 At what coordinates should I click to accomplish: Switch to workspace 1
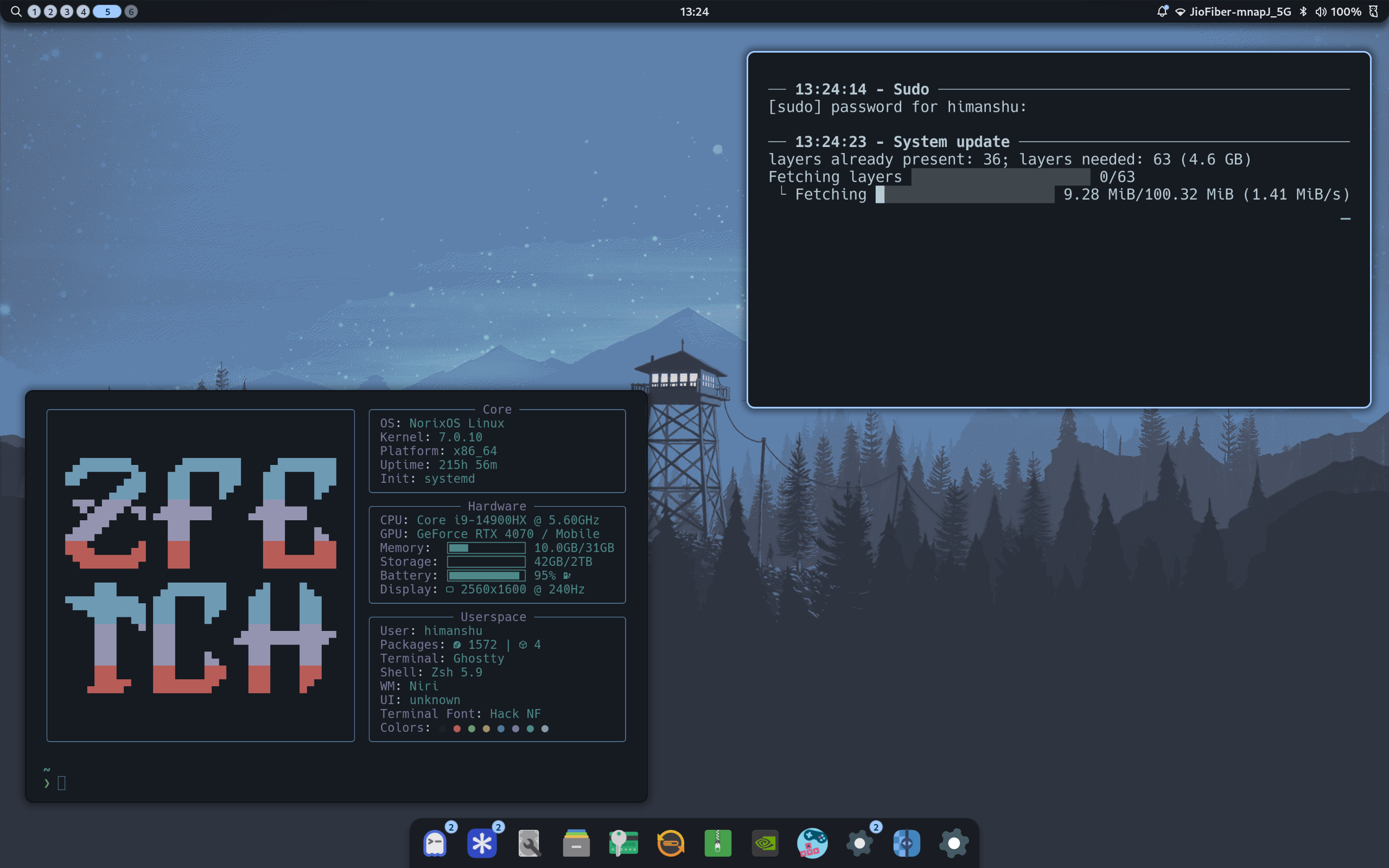pyautogui.click(x=34, y=11)
